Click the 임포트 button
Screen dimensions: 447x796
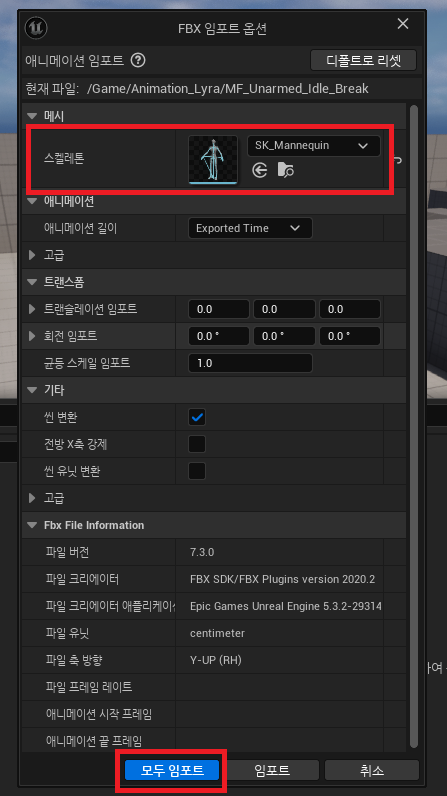tap(272, 770)
